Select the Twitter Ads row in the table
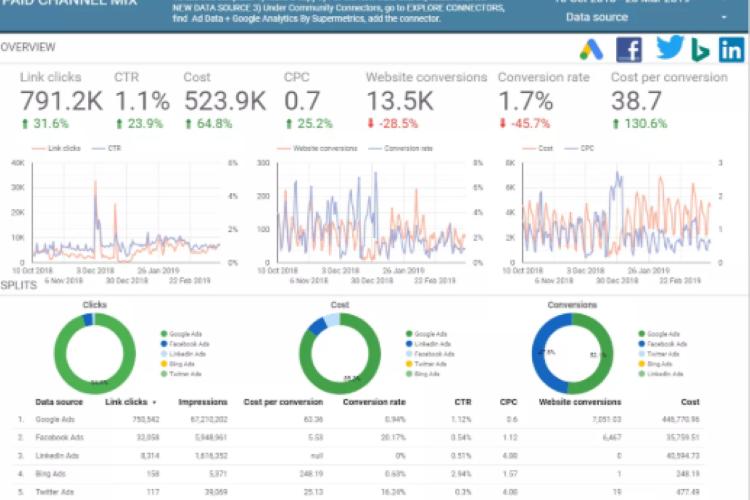 (x=359, y=491)
